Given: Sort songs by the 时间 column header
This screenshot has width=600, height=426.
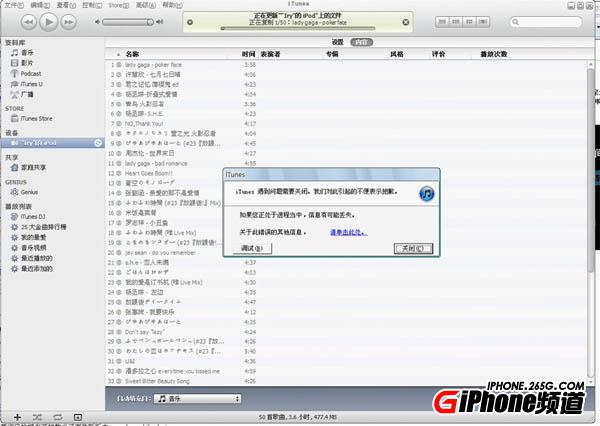Looking at the screenshot, I should pos(248,54).
